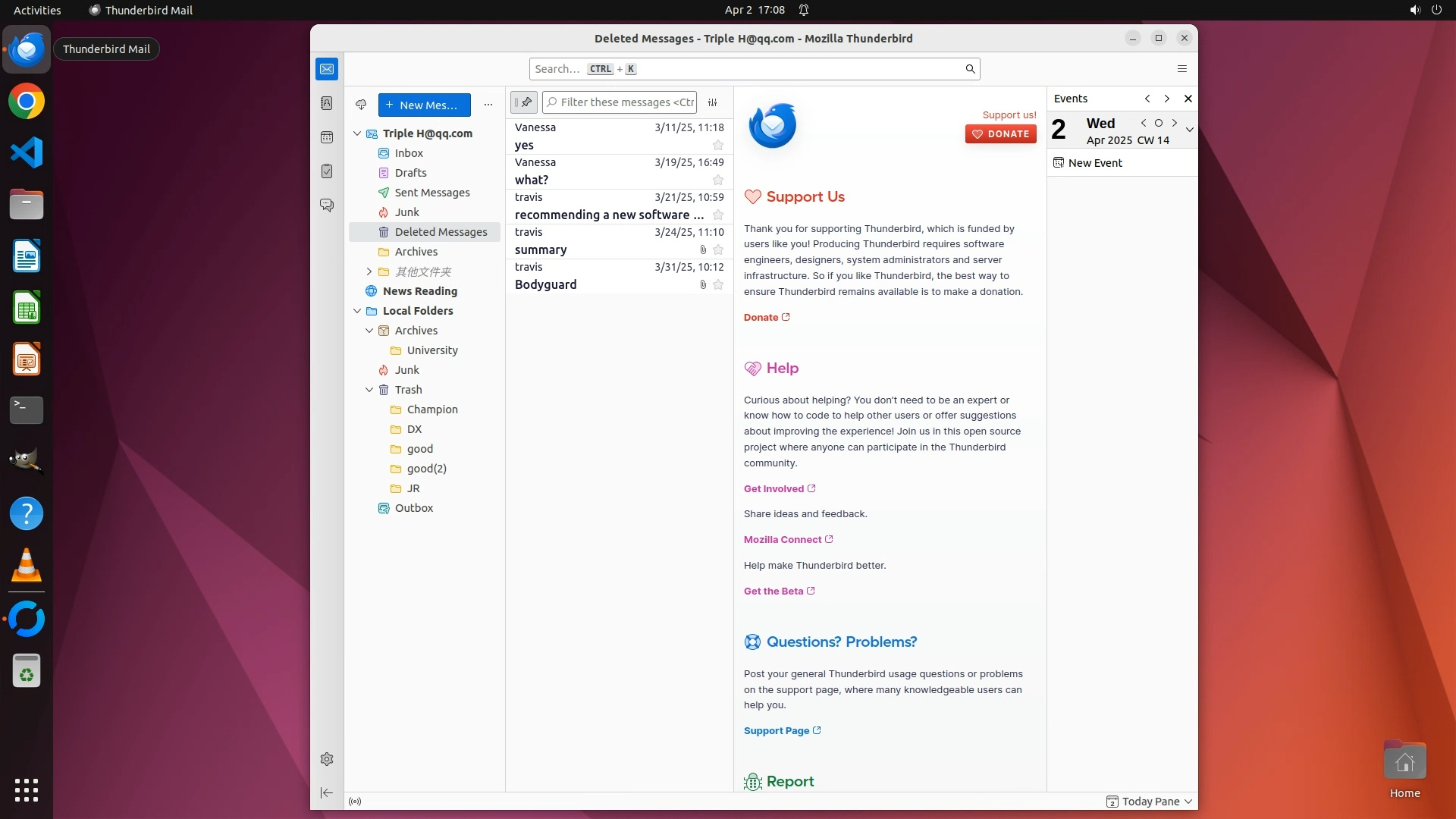The height and width of the screenshot is (819, 1456).
Task: Open the Thunderbird hamburger app menu
Action: (1181, 69)
